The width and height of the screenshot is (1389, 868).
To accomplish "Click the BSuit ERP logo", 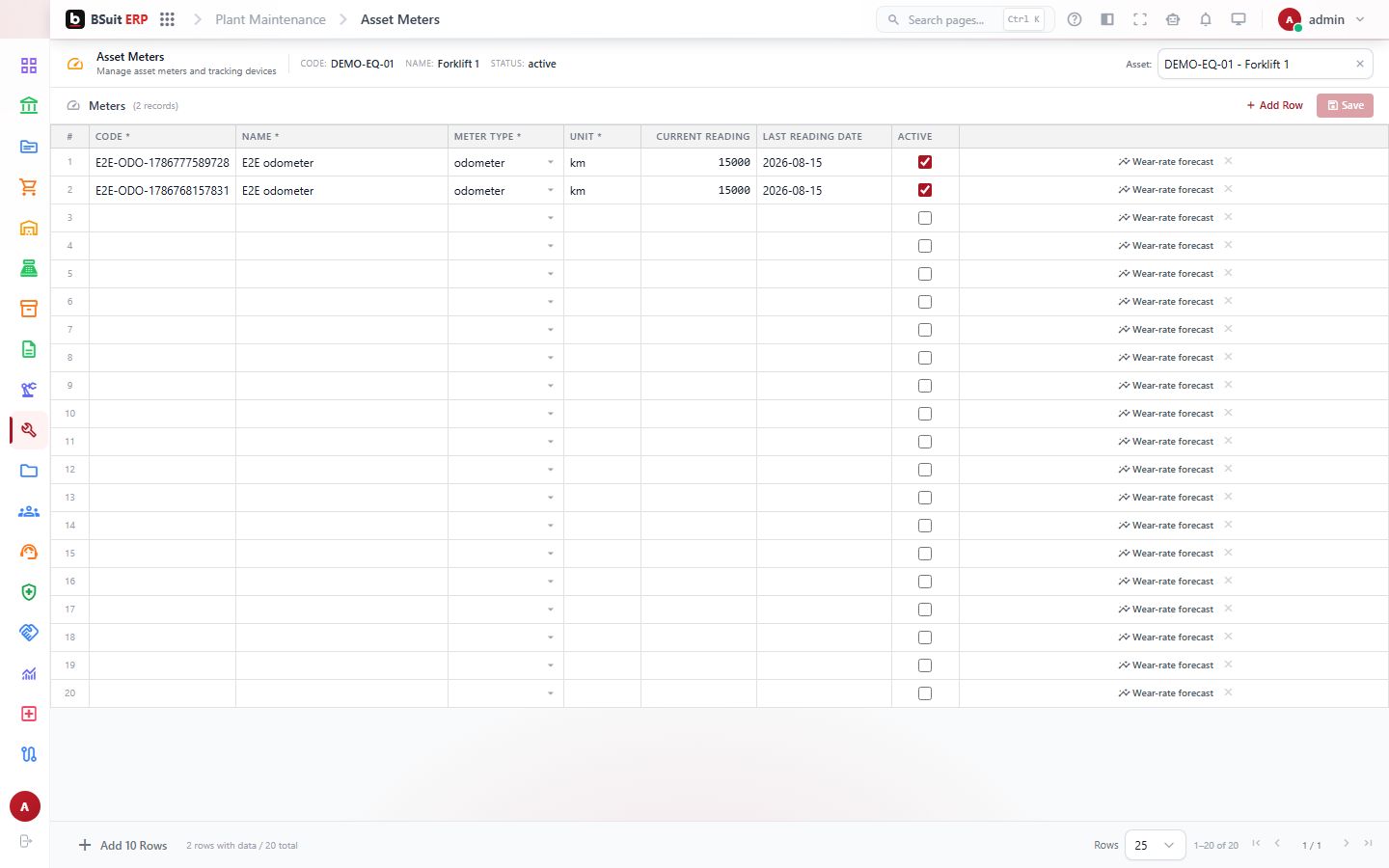I will pos(106,19).
